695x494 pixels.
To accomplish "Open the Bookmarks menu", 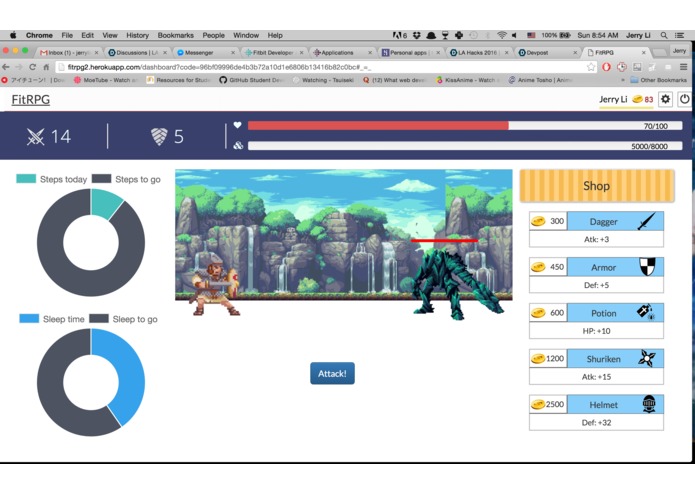I will coord(176,35).
